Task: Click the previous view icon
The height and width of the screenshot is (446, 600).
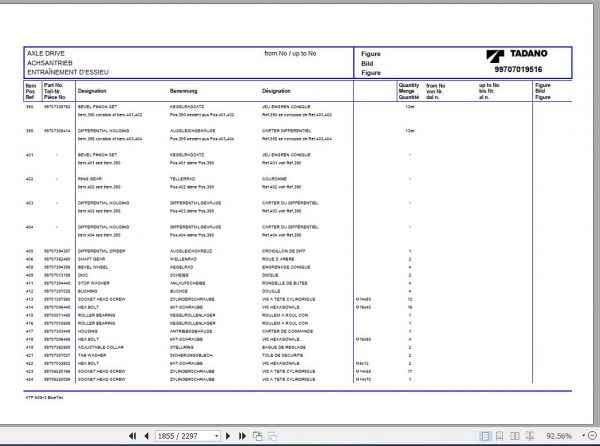Action: pos(258,436)
